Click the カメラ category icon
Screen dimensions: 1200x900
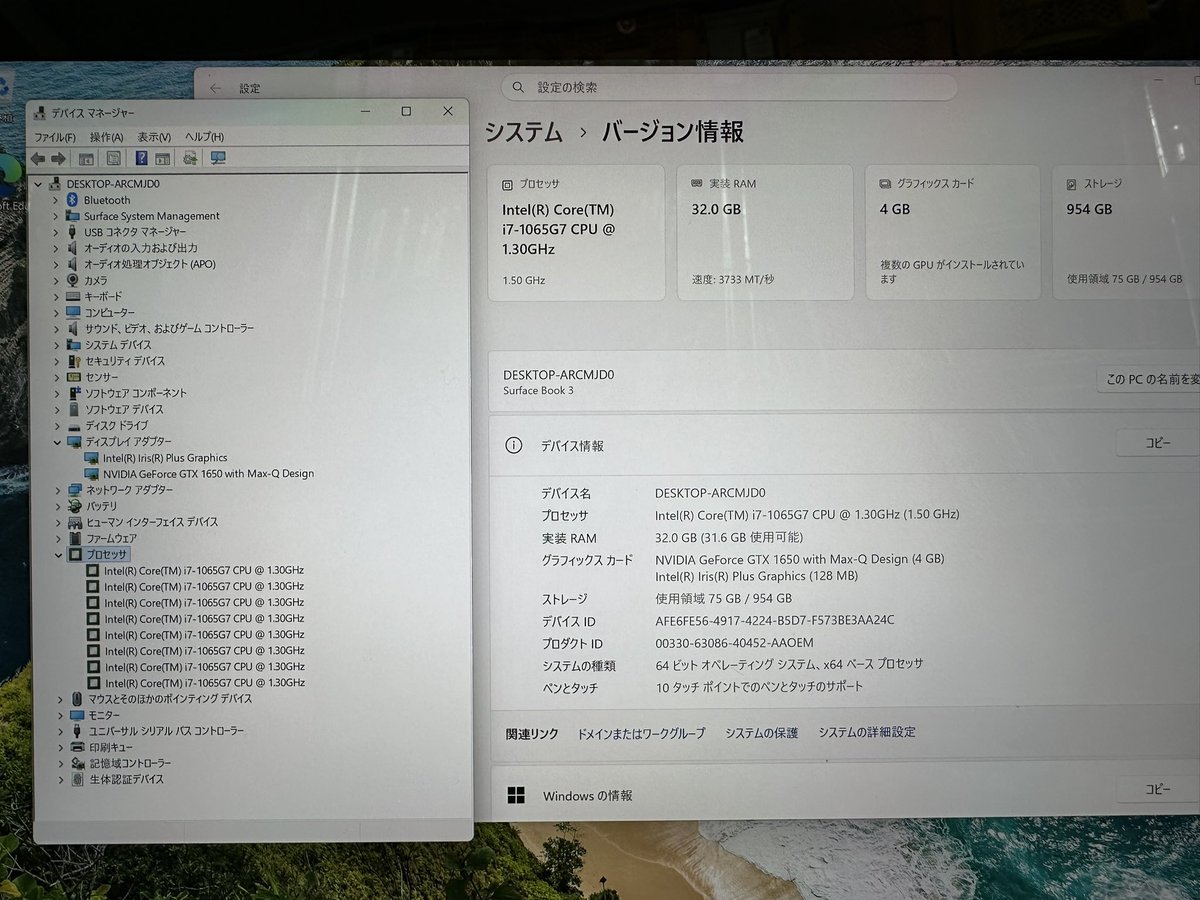point(72,280)
